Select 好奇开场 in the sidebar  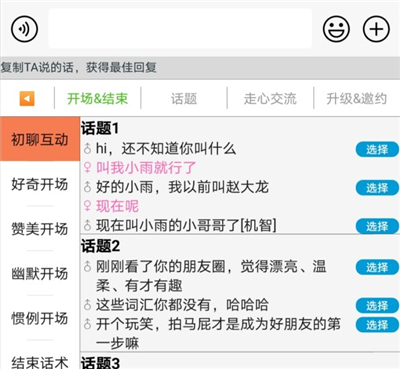(x=40, y=184)
